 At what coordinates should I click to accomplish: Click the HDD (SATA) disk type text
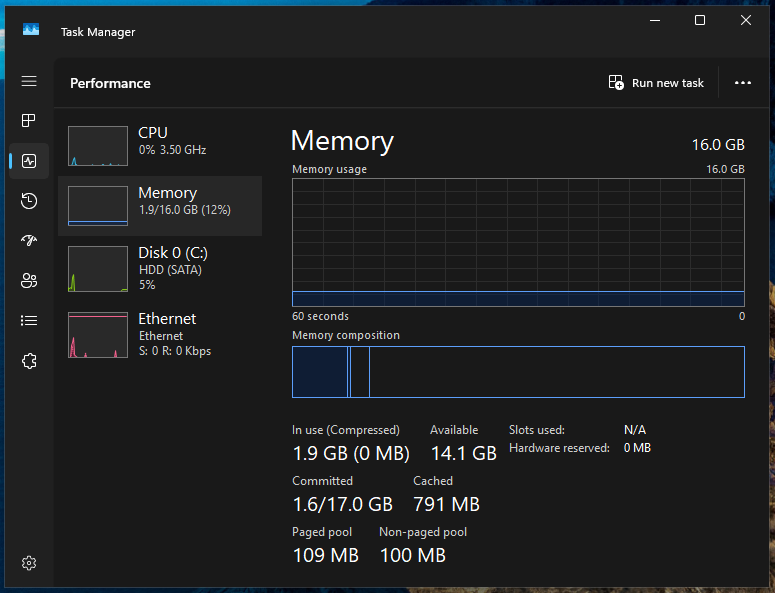[170, 270]
